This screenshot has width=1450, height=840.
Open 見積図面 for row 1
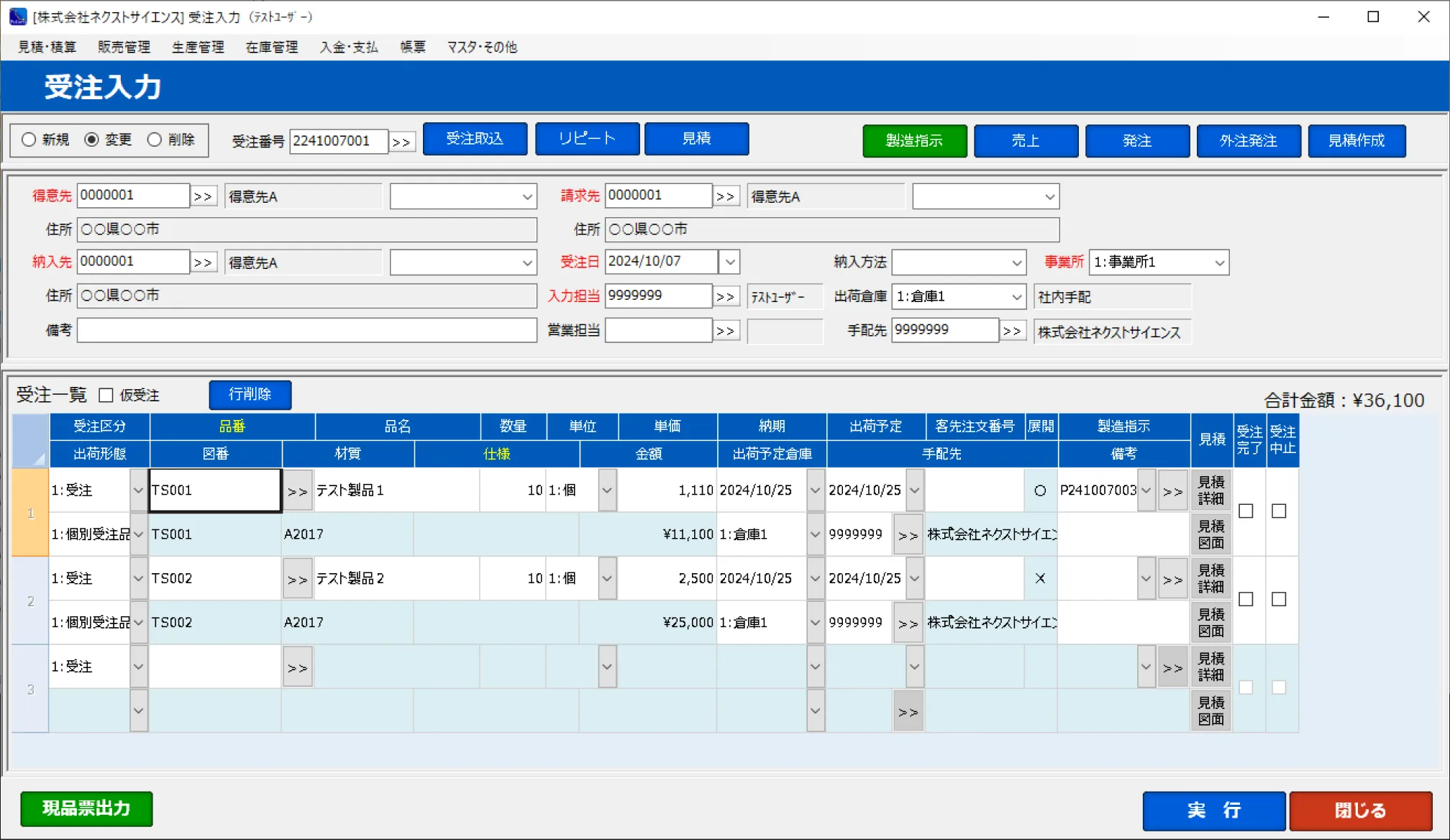1211,534
